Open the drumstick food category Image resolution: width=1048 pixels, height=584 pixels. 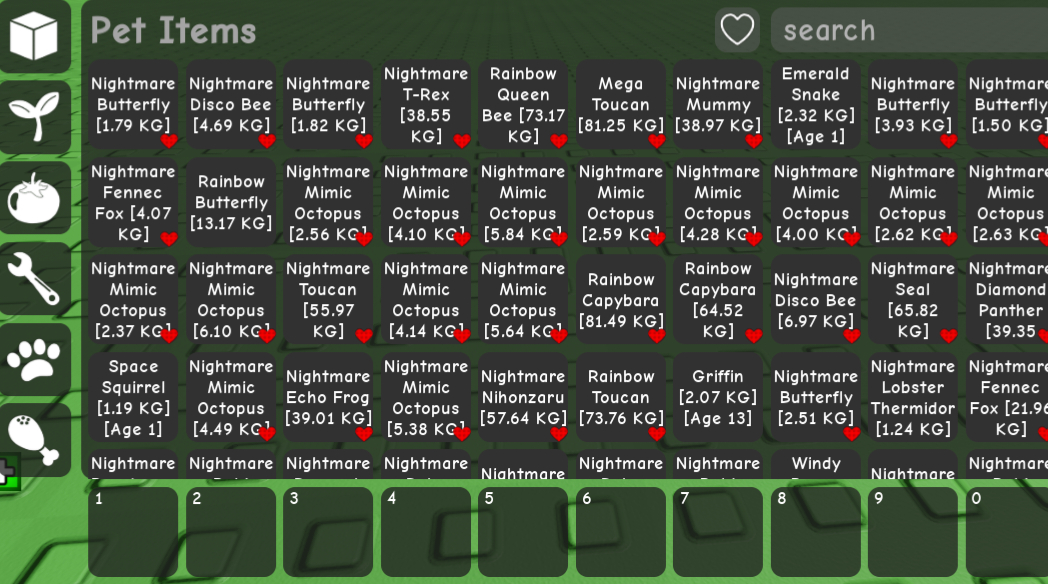35,440
